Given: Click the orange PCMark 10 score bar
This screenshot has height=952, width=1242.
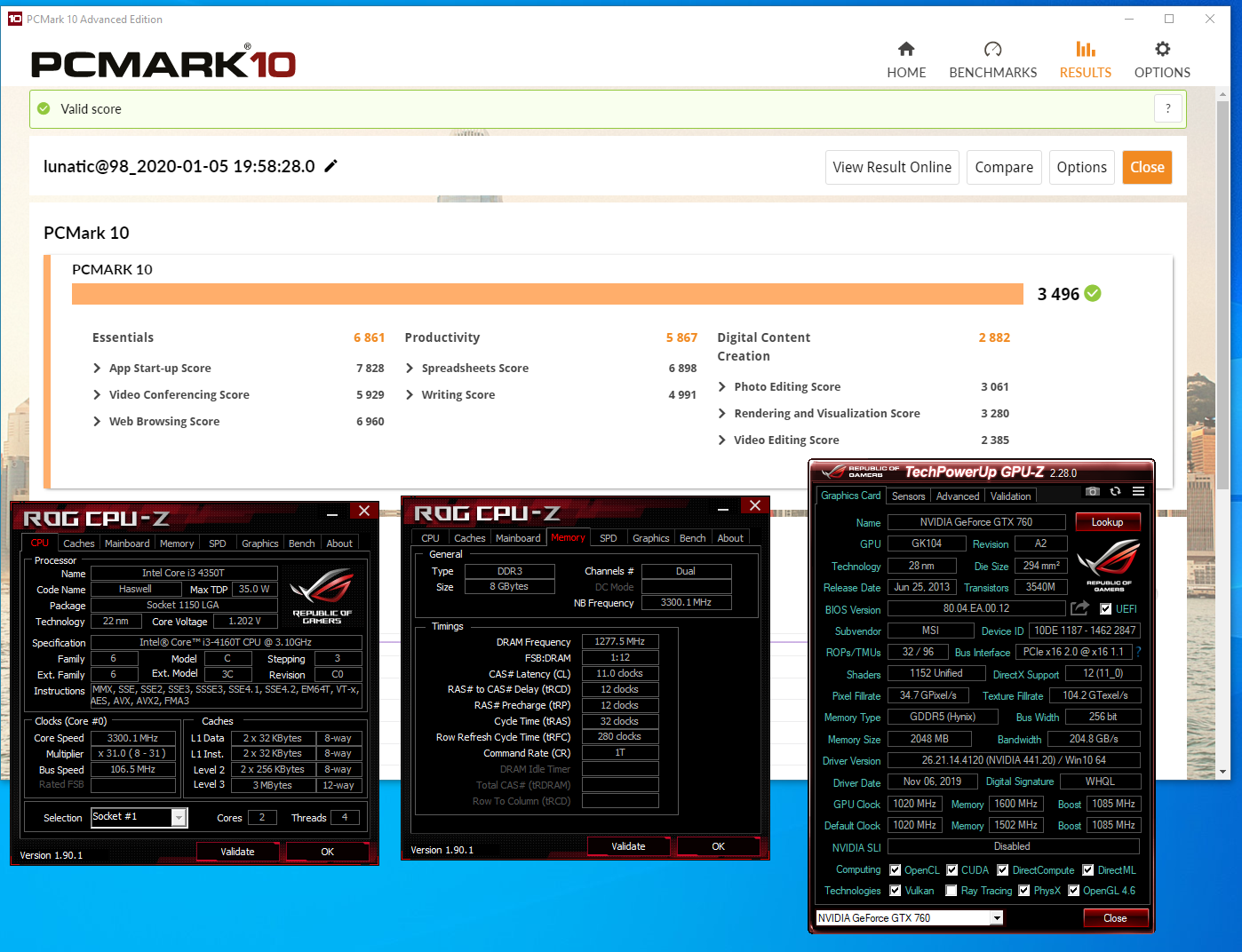Looking at the screenshot, I should [547, 294].
